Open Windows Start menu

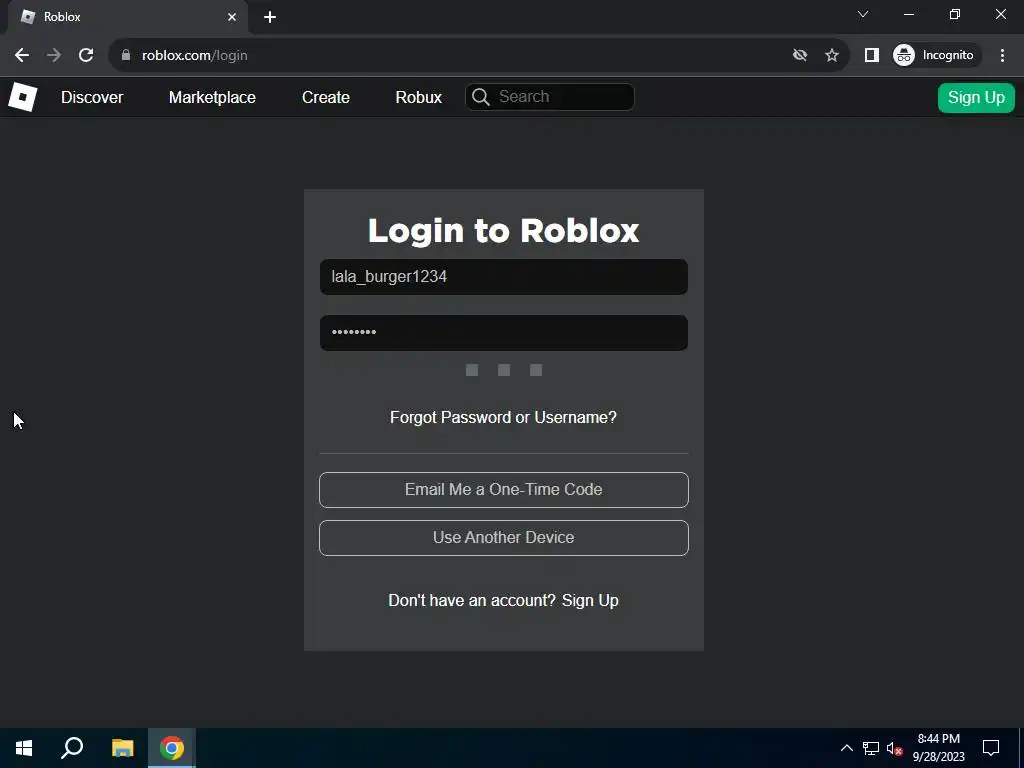24,748
